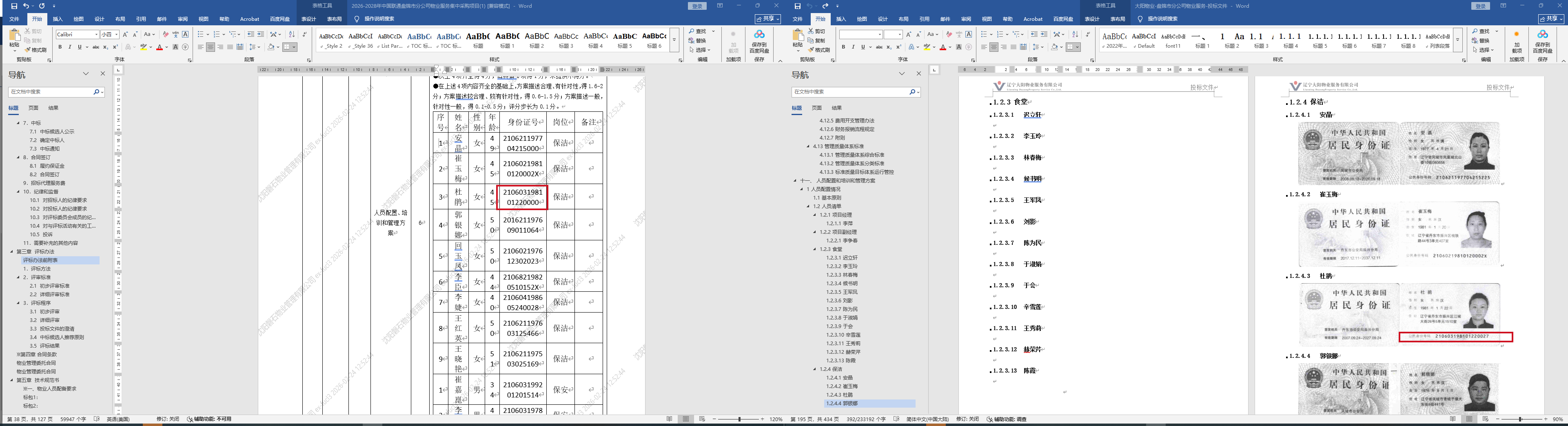Right-align text in the right window ribbon
Viewport: 1568px width, 426px height.
click(x=1004, y=47)
